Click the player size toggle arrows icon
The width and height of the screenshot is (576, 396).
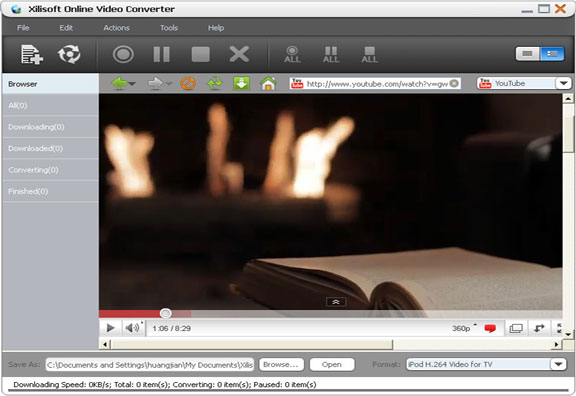539,328
